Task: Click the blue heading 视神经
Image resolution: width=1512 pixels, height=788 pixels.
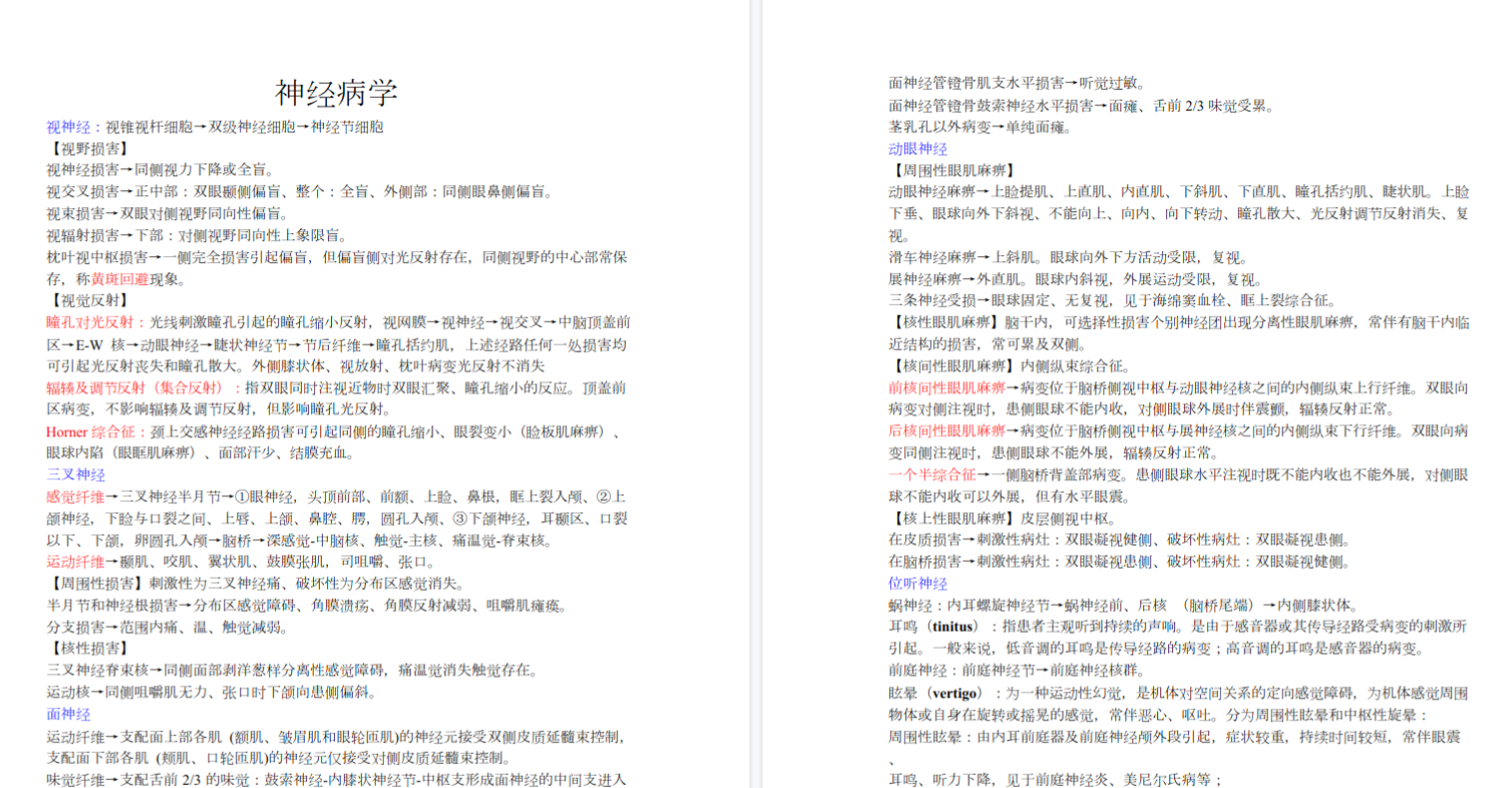Action: pos(68,128)
